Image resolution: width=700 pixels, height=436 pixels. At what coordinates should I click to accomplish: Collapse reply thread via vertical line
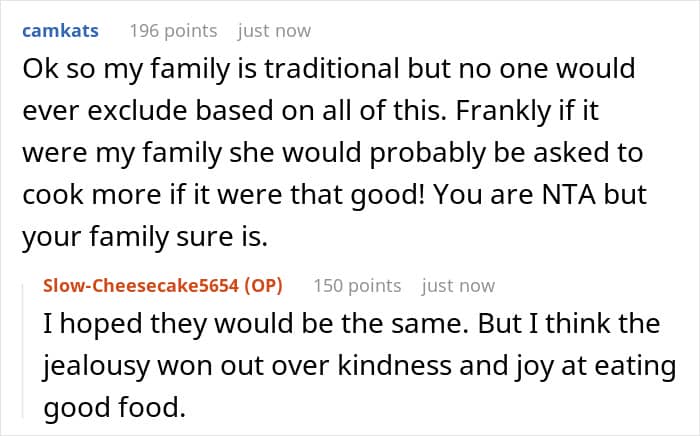23,350
